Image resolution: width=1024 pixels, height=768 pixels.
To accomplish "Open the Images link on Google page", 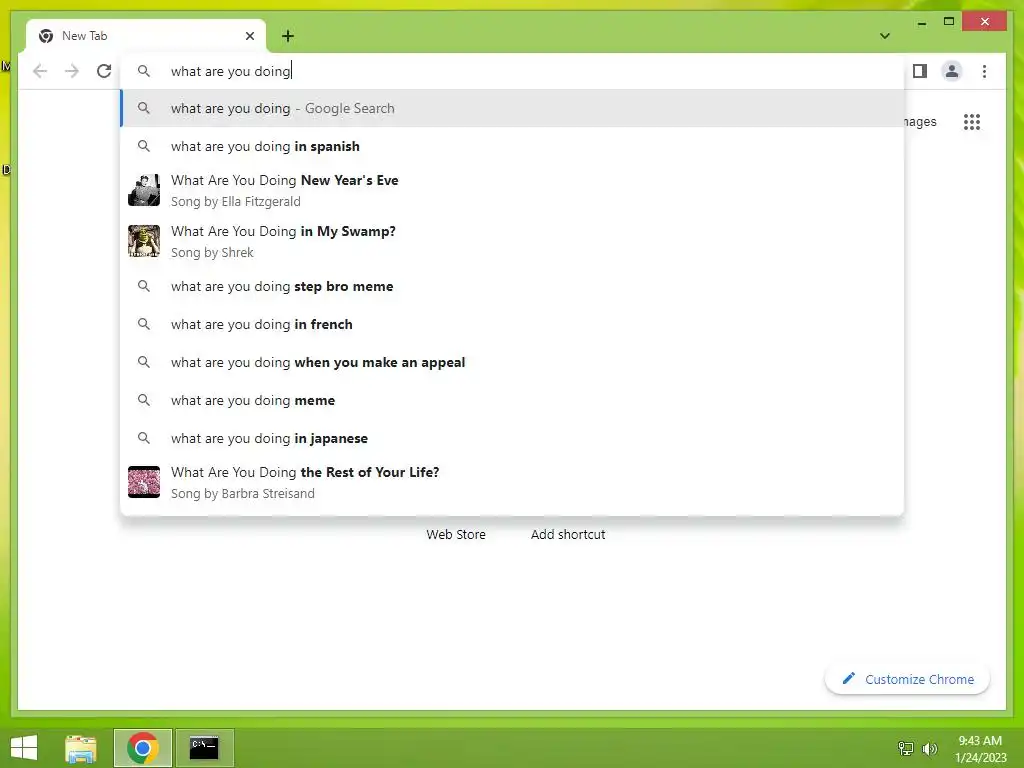I will coord(920,121).
